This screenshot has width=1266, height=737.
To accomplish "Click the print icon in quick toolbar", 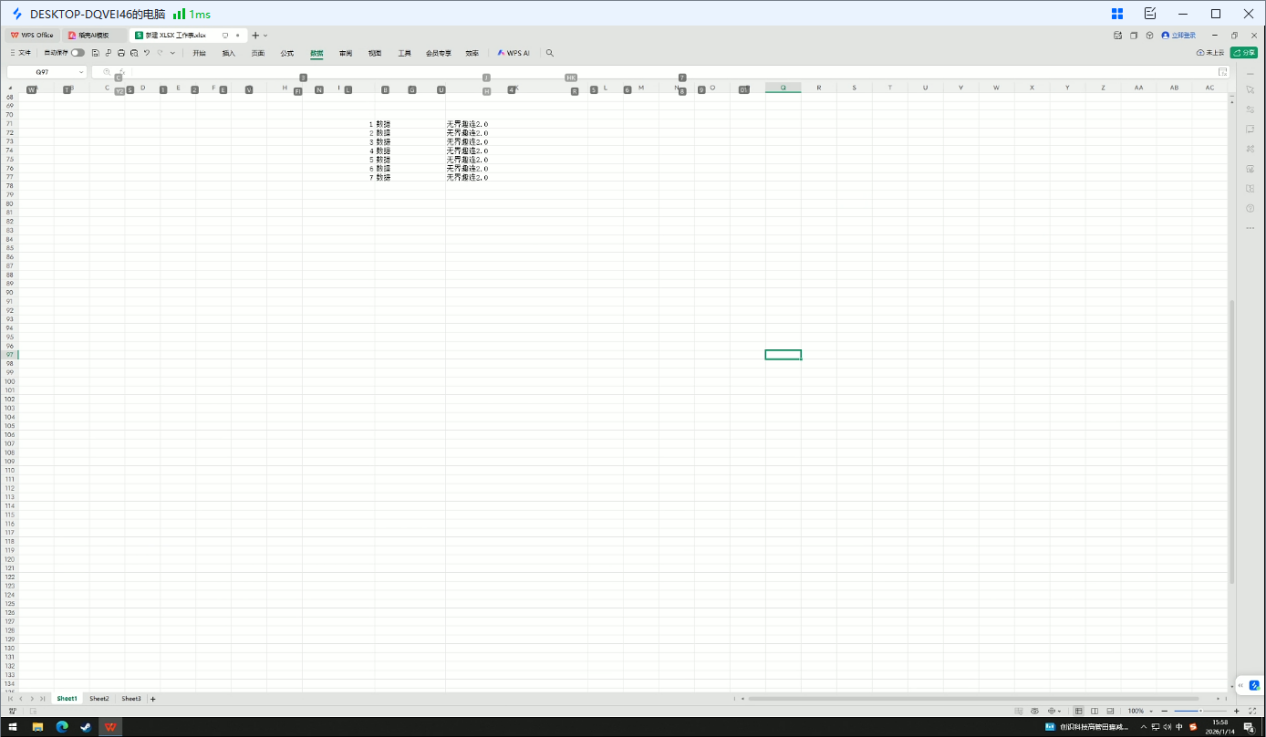I will click(121, 53).
